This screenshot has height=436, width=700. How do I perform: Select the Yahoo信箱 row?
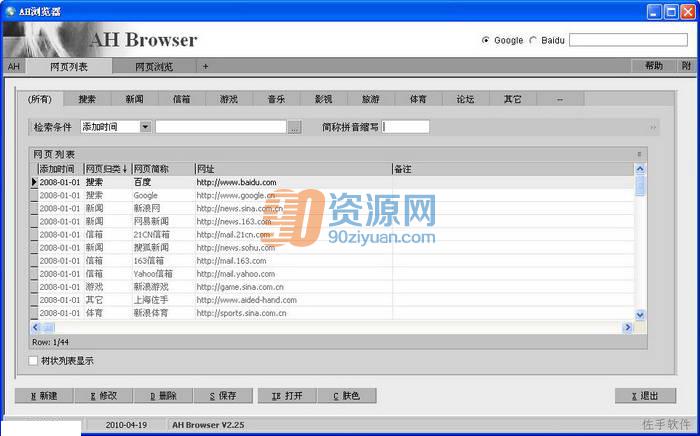click(332, 274)
